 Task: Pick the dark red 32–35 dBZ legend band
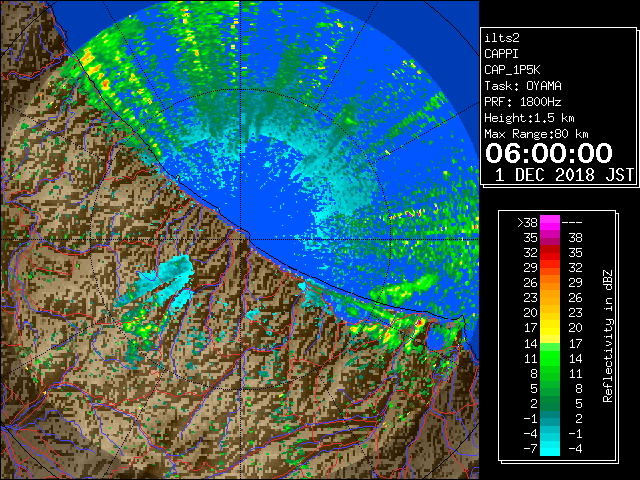[x=550, y=253]
